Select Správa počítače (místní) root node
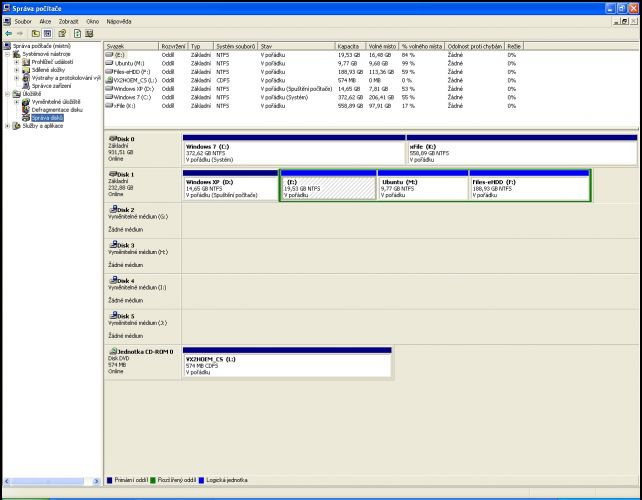642x500 pixels. [42, 46]
